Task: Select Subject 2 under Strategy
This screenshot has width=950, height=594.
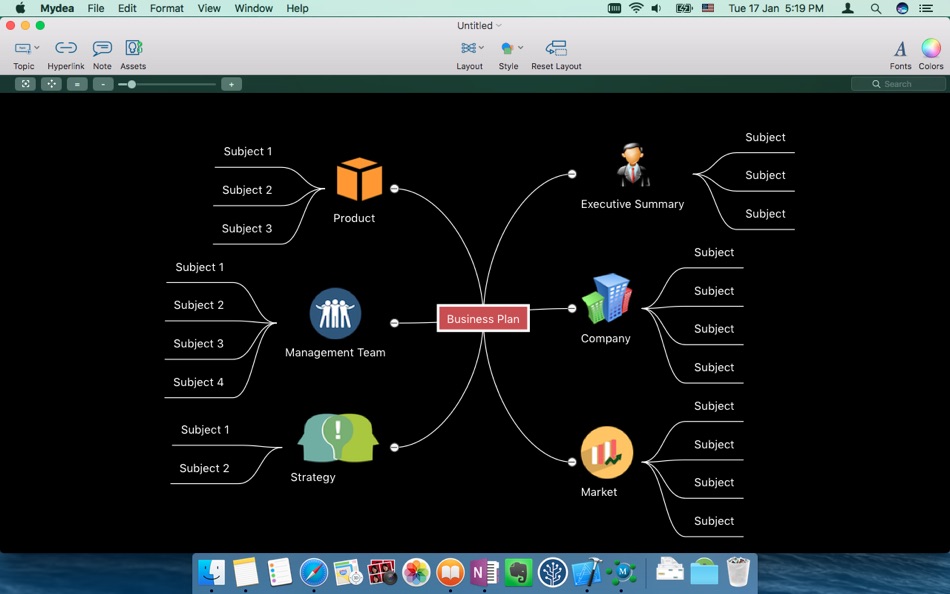Action: click(204, 469)
